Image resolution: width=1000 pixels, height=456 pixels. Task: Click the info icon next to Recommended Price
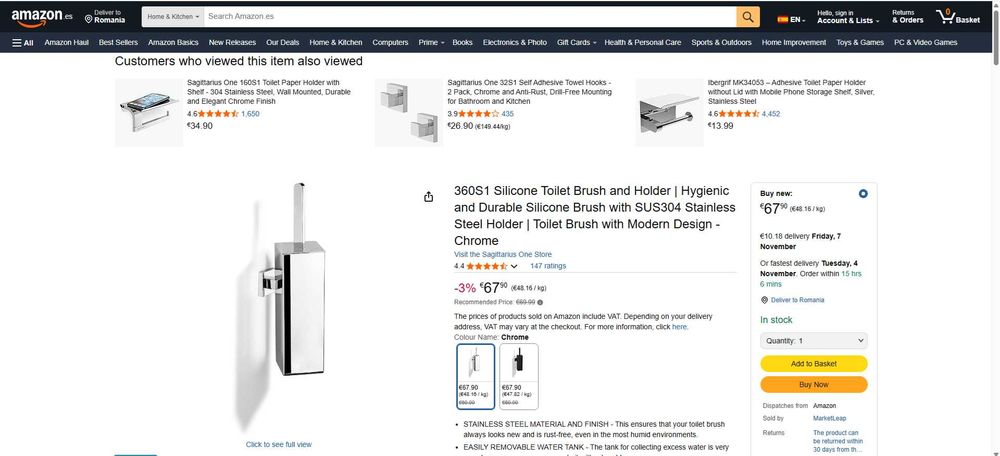(540, 301)
